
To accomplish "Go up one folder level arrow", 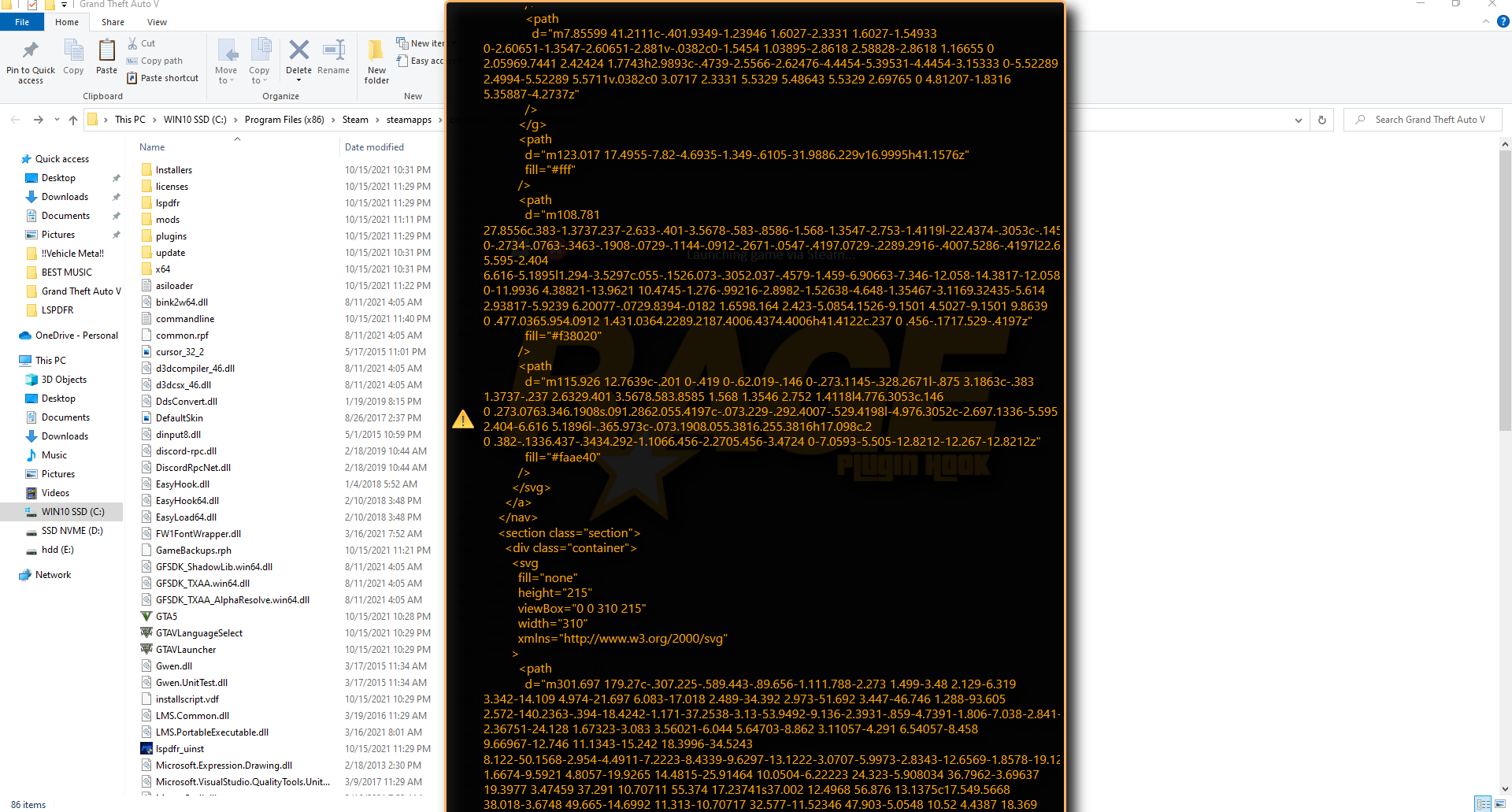I will click(x=73, y=120).
